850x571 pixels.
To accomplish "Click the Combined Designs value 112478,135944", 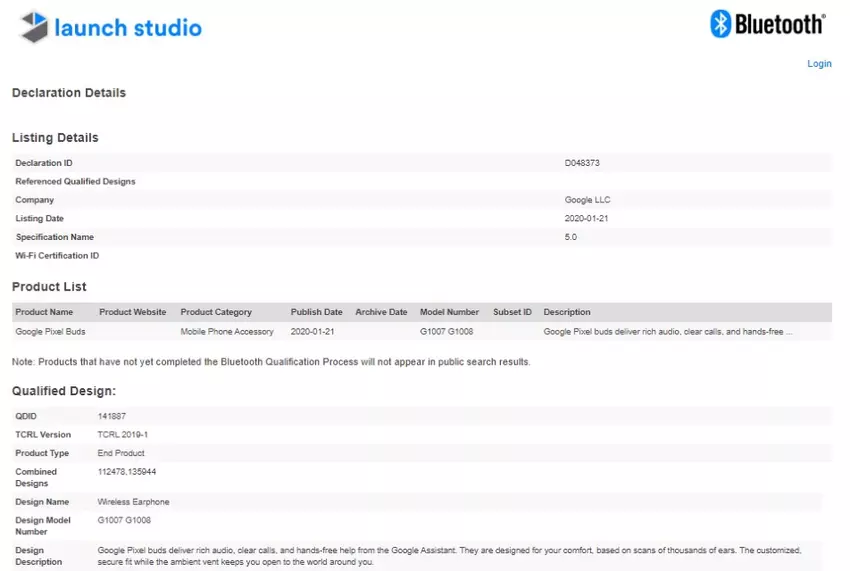I will coord(127,472).
